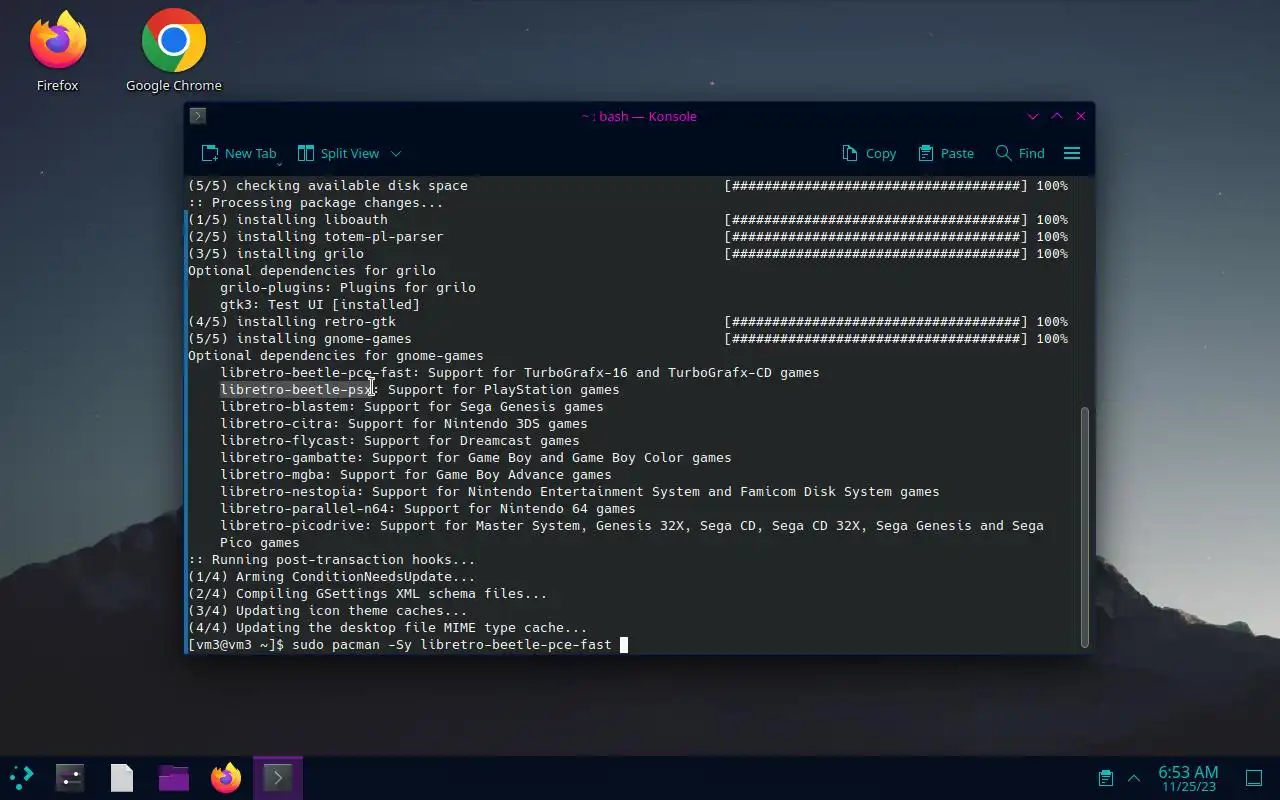Screen dimensions: 1280x800
Task: Copy selected terminal text
Action: (x=869, y=153)
